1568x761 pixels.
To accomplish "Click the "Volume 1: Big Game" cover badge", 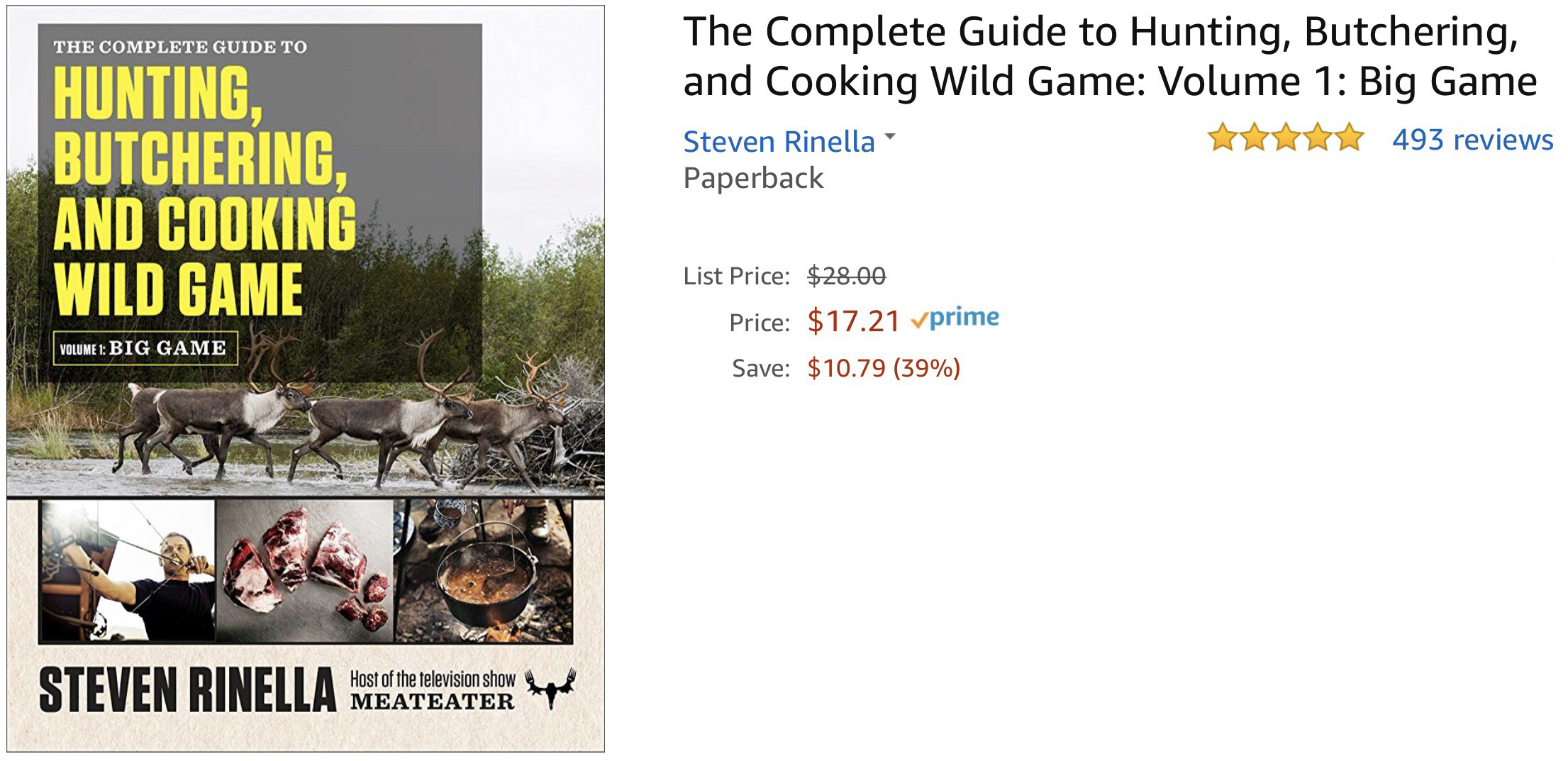I will pyautogui.click(x=145, y=348).
